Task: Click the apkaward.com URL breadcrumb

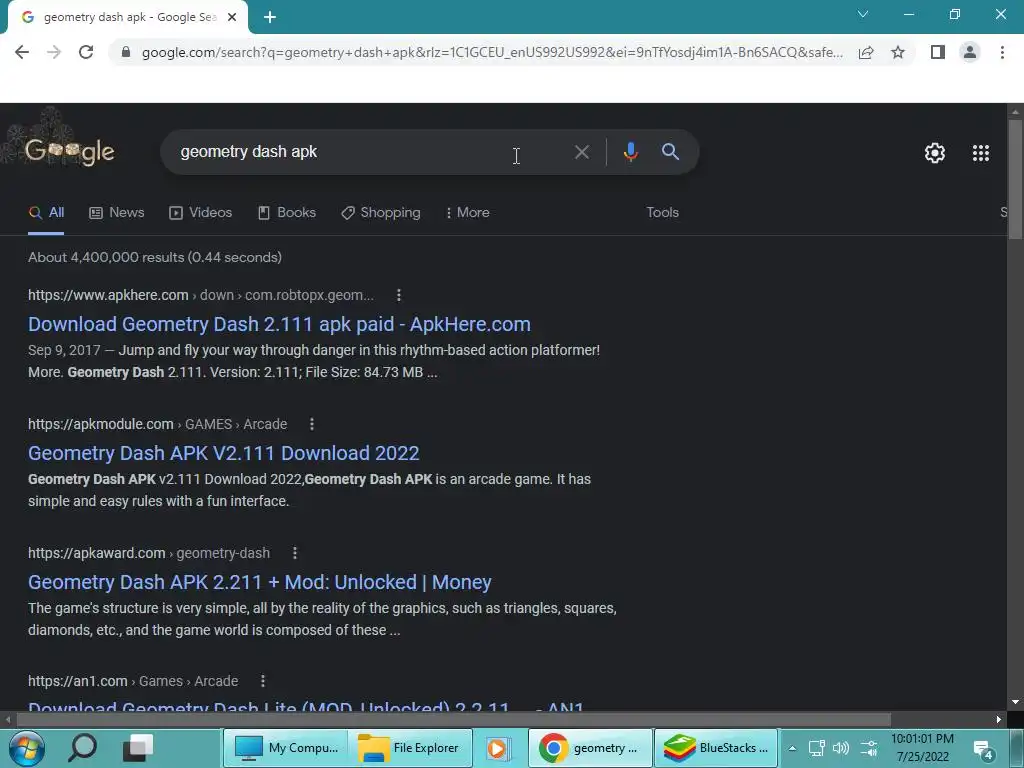Action: coord(149,553)
